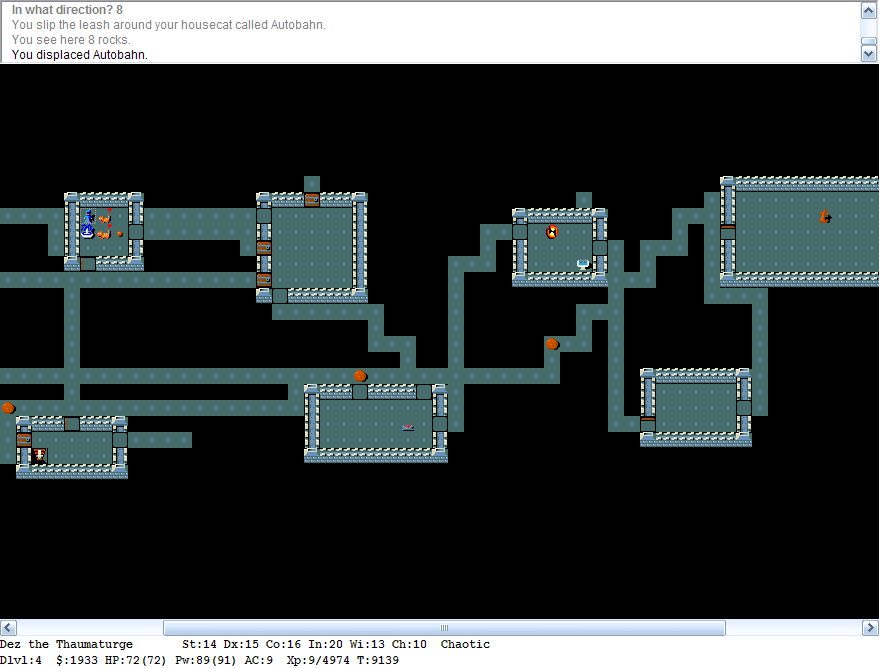Select the lower orange housecat beside the fountain
879x668 pixels.
click(x=104, y=233)
